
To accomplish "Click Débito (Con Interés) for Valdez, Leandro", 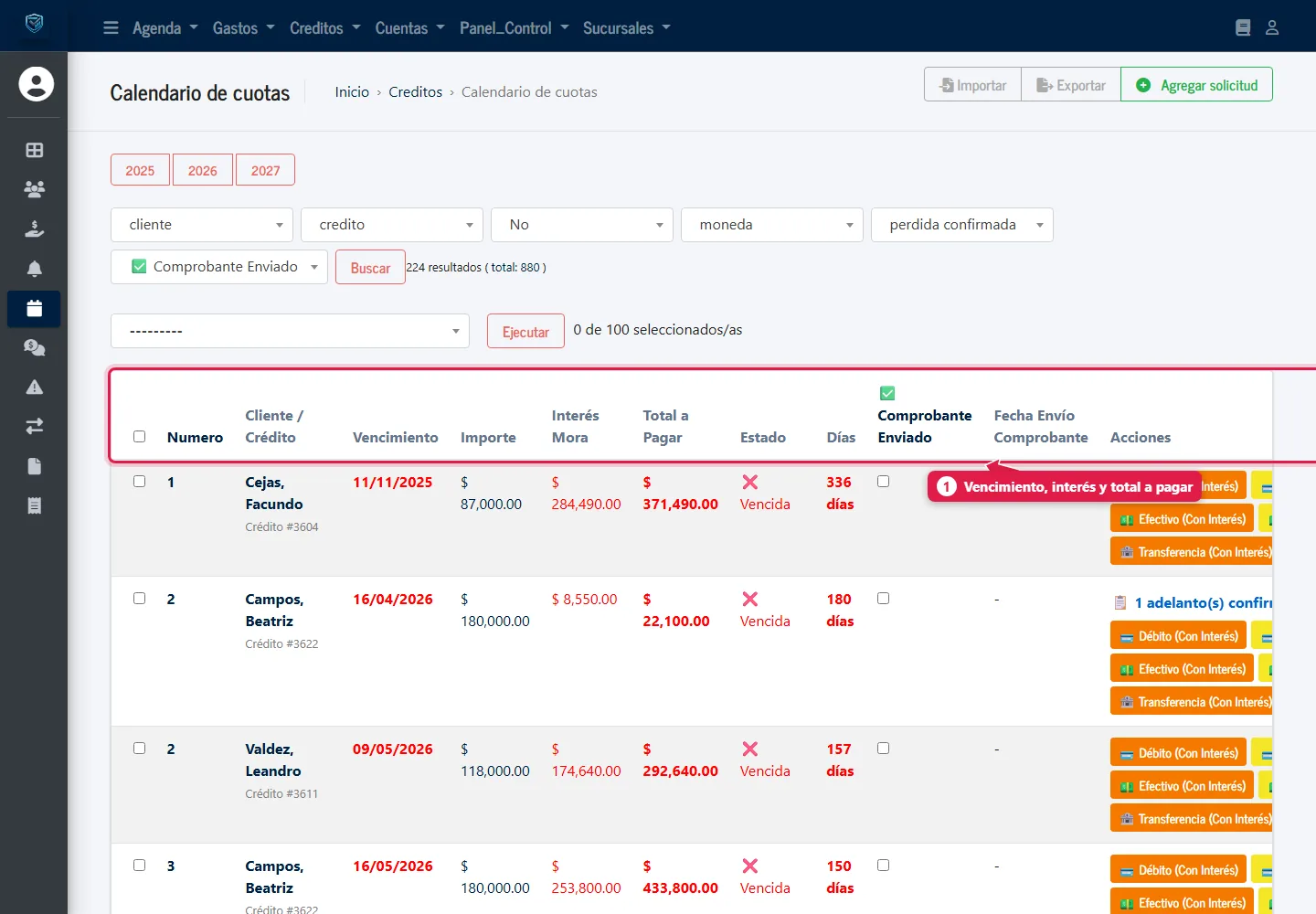I will 1178,753.
